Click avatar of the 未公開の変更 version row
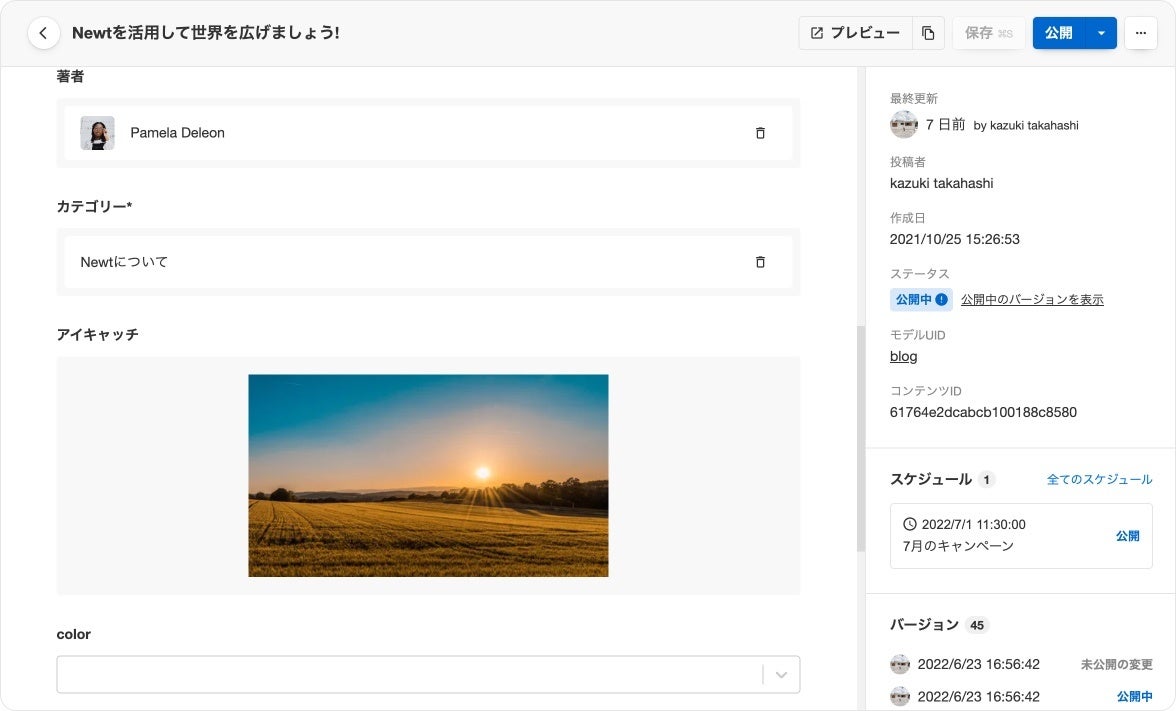The width and height of the screenshot is (1176, 711). (x=900, y=664)
